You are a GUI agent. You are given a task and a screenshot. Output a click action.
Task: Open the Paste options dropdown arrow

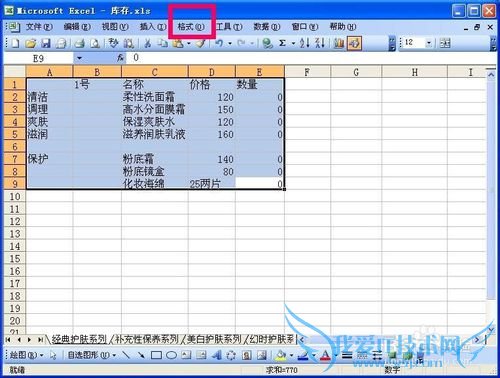coord(189,43)
